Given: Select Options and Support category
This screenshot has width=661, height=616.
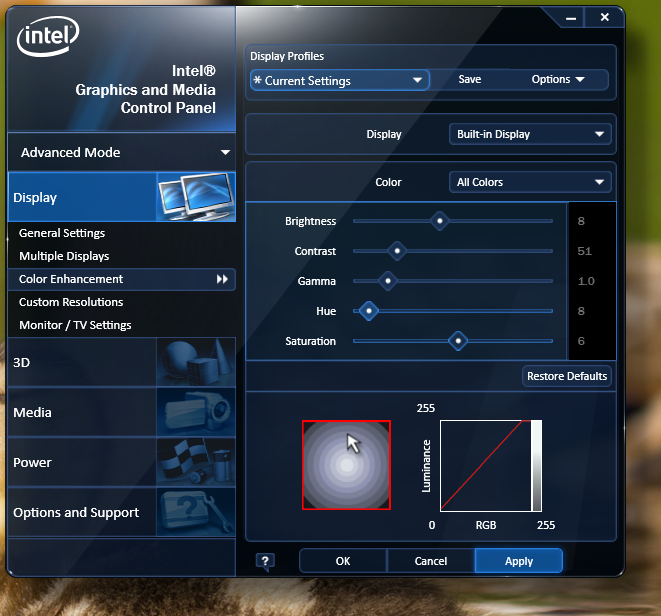Looking at the screenshot, I should click(x=122, y=512).
